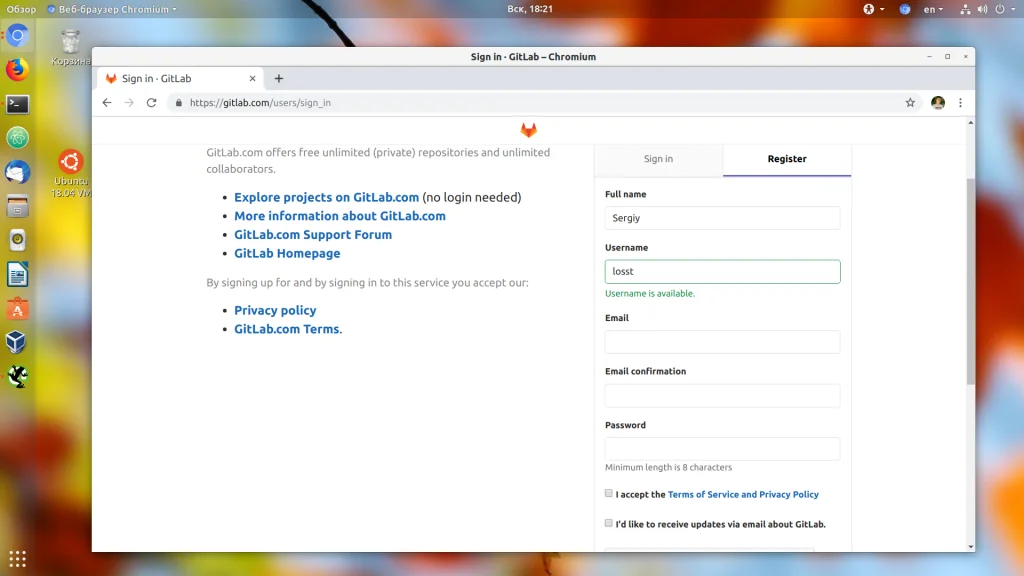Select the Register tab
This screenshot has width=1024, height=576.
786,159
